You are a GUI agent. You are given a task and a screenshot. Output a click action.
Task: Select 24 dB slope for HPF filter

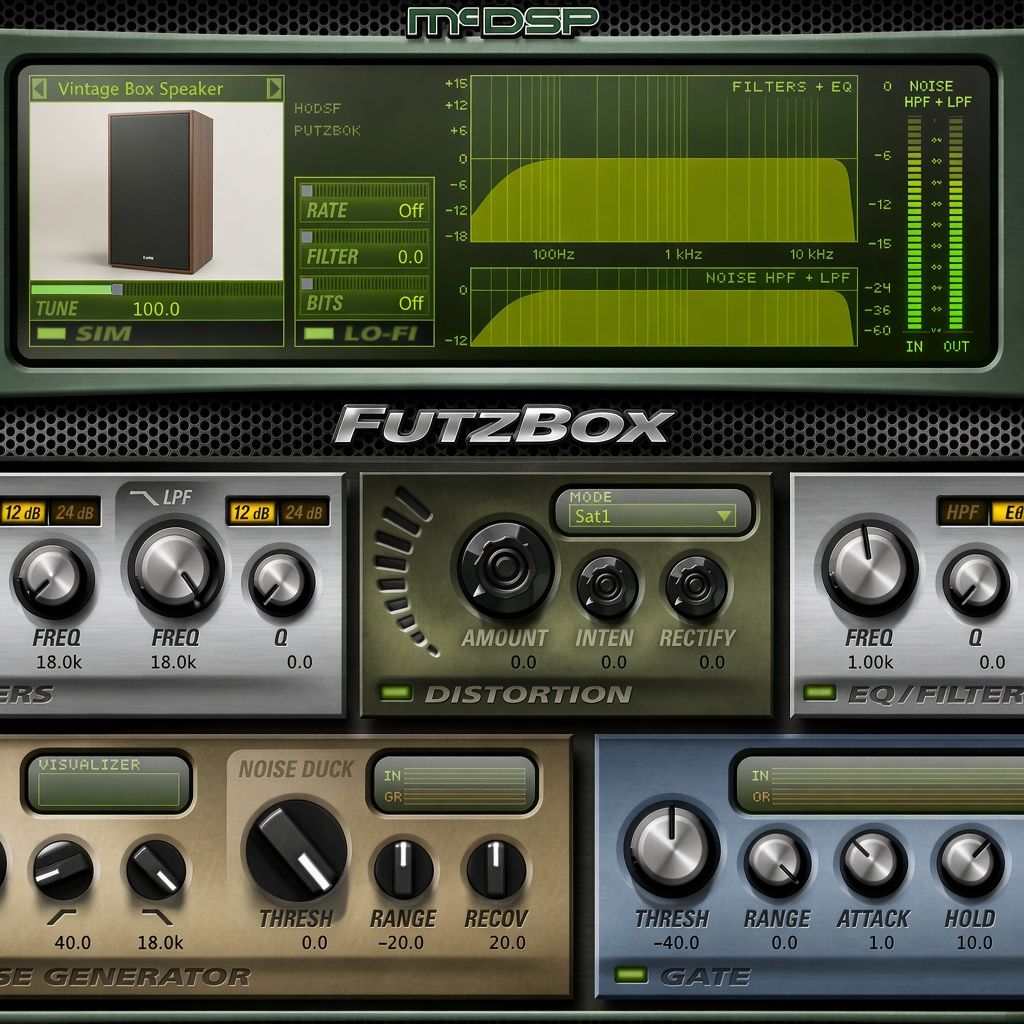tap(74, 513)
